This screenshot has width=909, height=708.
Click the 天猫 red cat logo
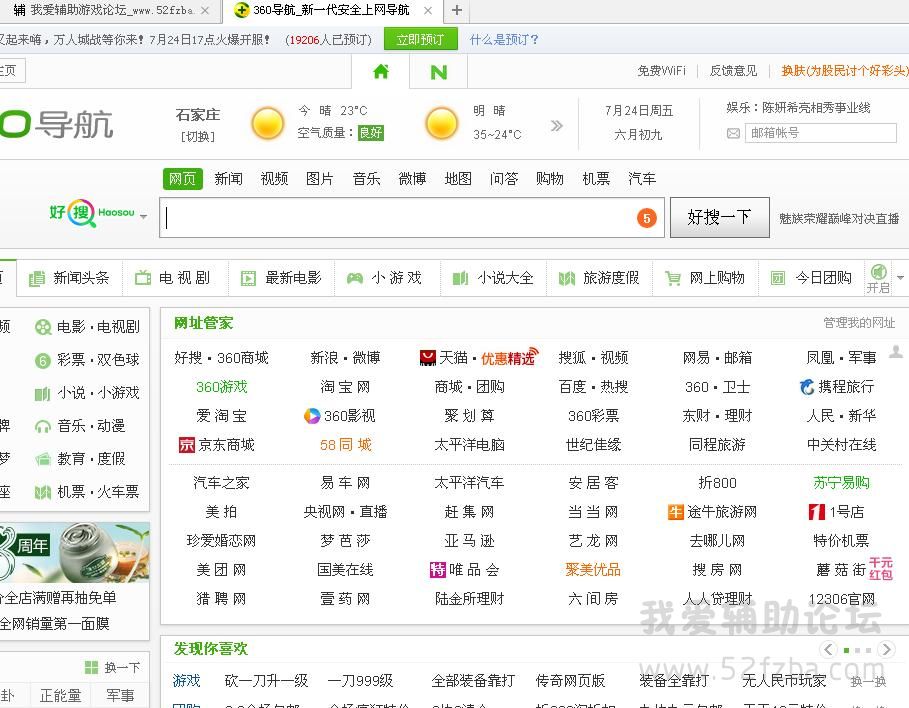tap(428, 358)
